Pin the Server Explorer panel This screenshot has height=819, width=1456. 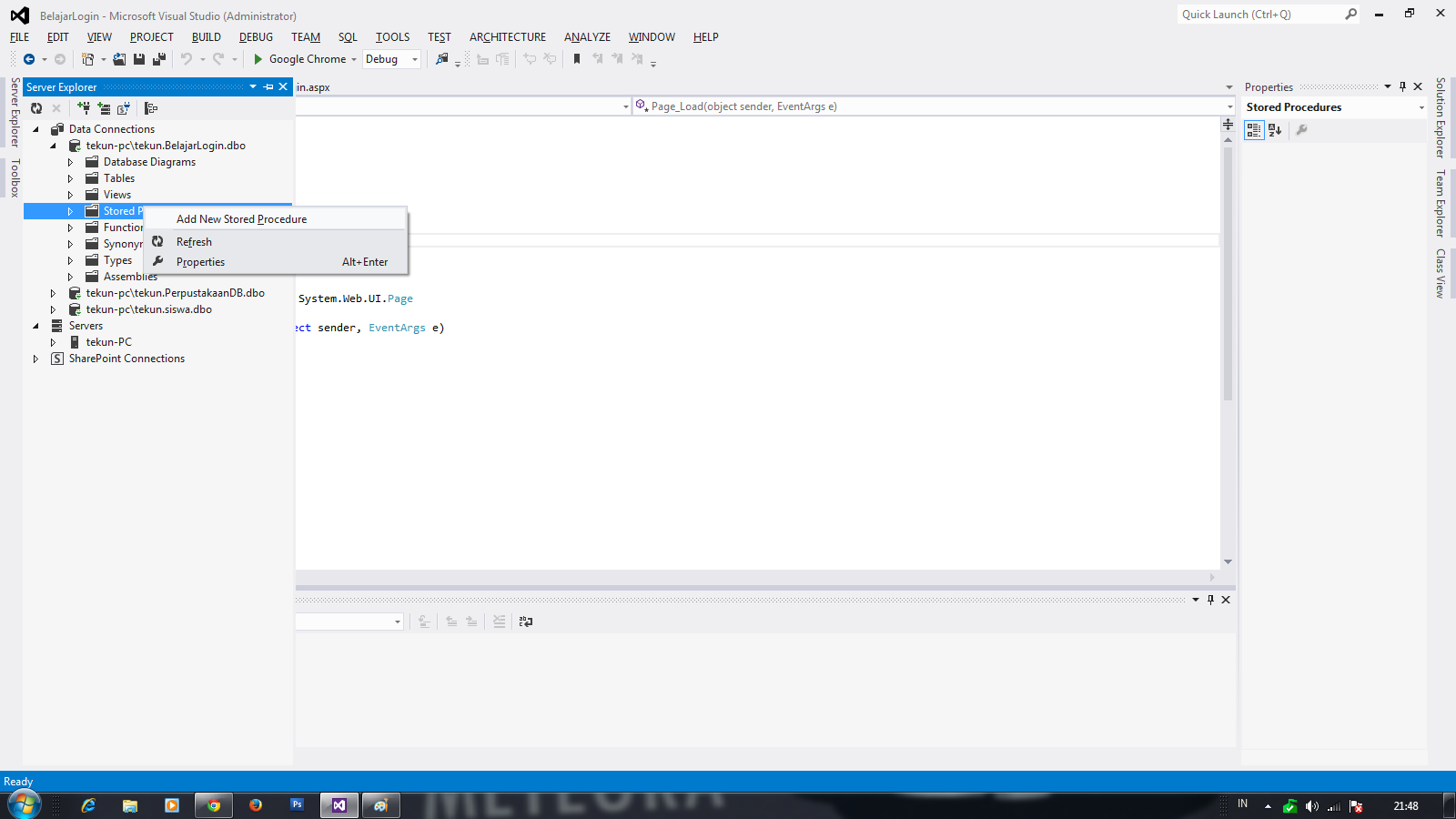click(268, 86)
